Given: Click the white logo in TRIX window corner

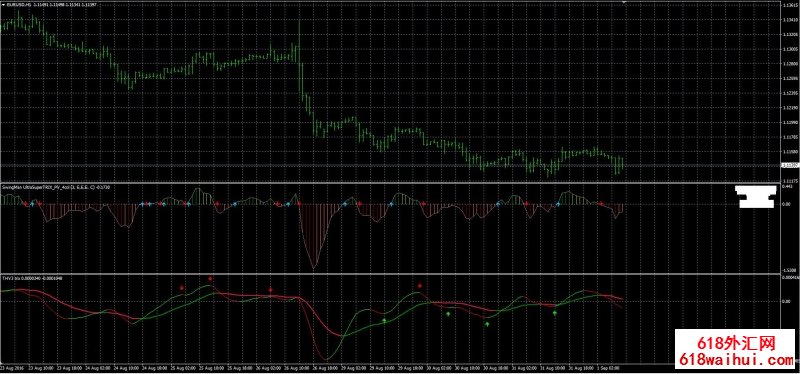Looking at the screenshot, I should 756,196.
